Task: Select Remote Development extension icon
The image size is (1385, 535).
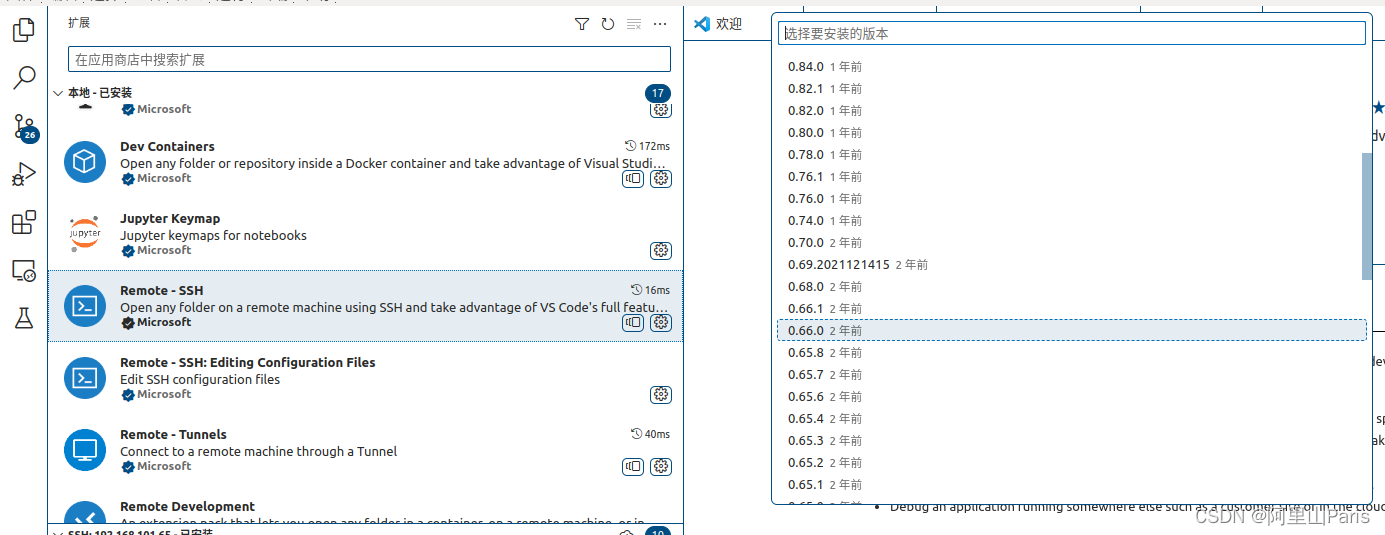Action: tap(85, 513)
